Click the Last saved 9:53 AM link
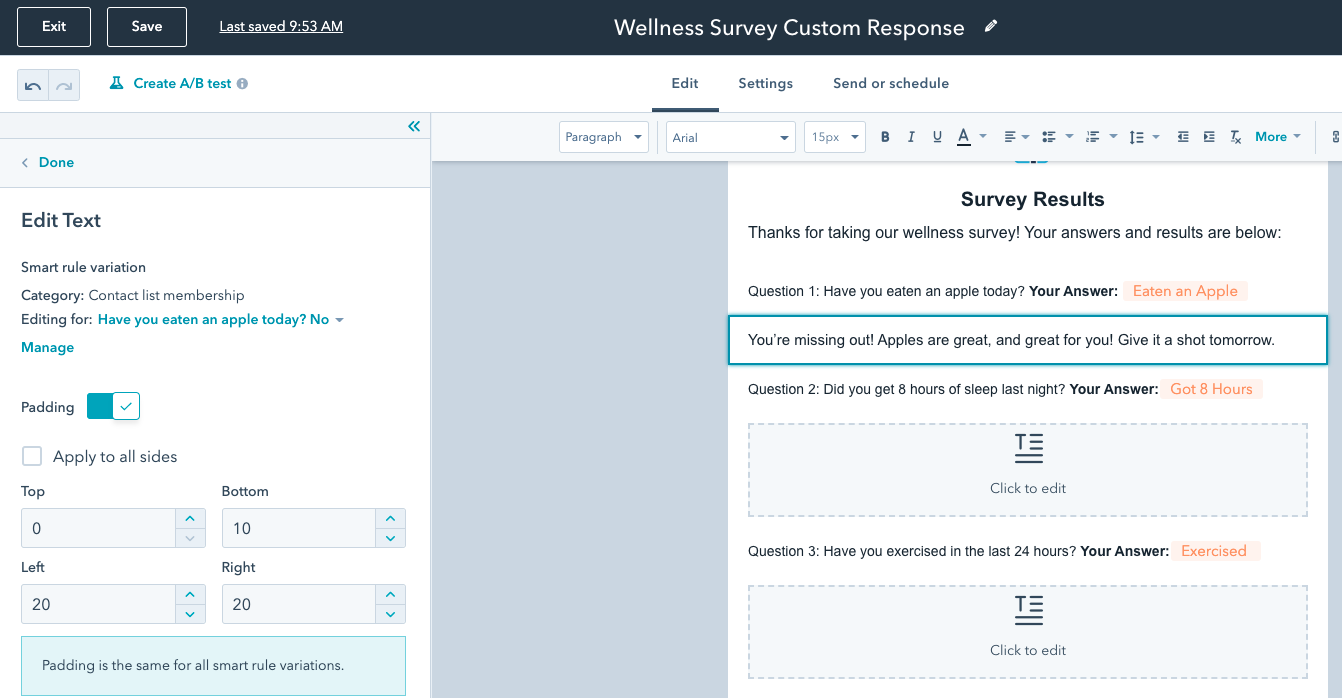Image resolution: width=1342 pixels, height=698 pixels. click(x=281, y=27)
